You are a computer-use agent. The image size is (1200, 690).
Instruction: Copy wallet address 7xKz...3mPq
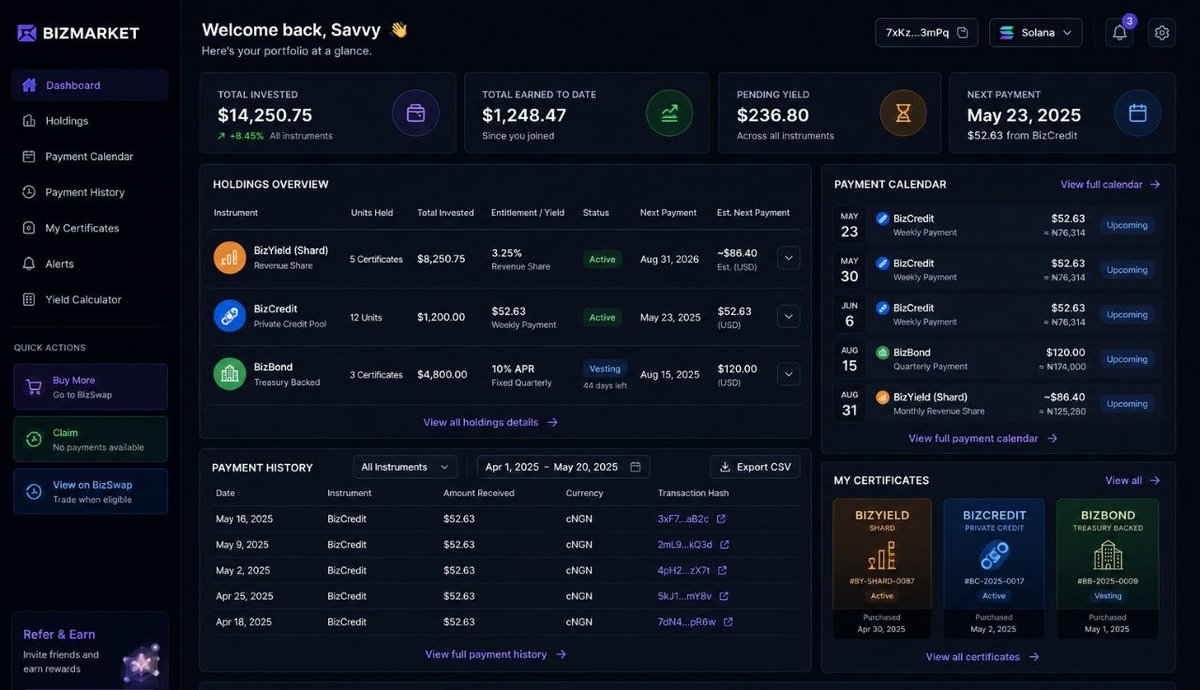(x=962, y=32)
